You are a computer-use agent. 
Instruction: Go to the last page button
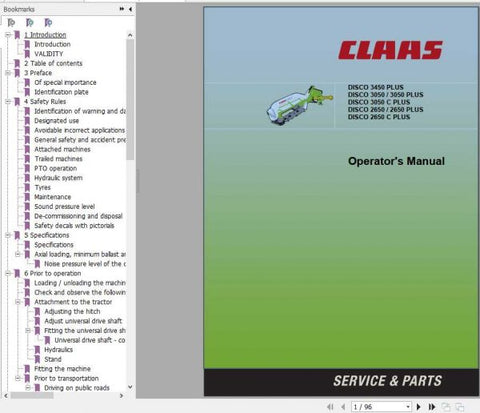click(x=432, y=407)
